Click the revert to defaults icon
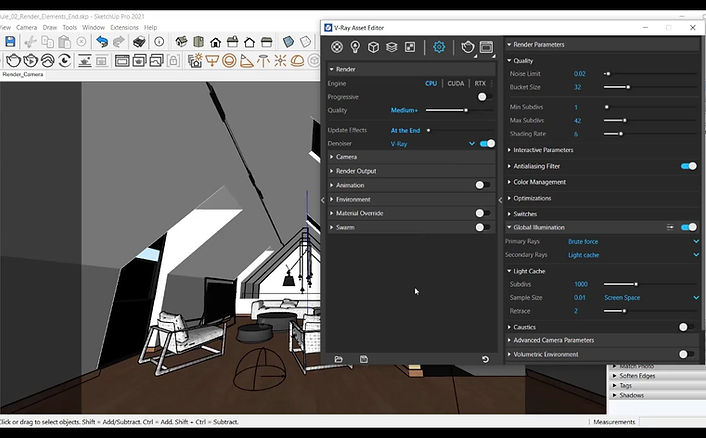Image resolution: width=706 pixels, height=438 pixels. pyautogui.click(x=485, y=359)
